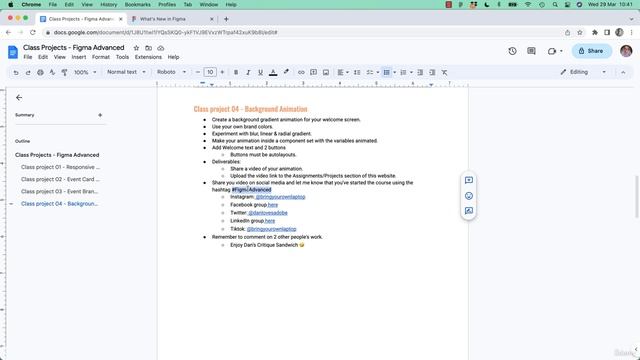Click the Insert link icon

click(x=301, y=72)
